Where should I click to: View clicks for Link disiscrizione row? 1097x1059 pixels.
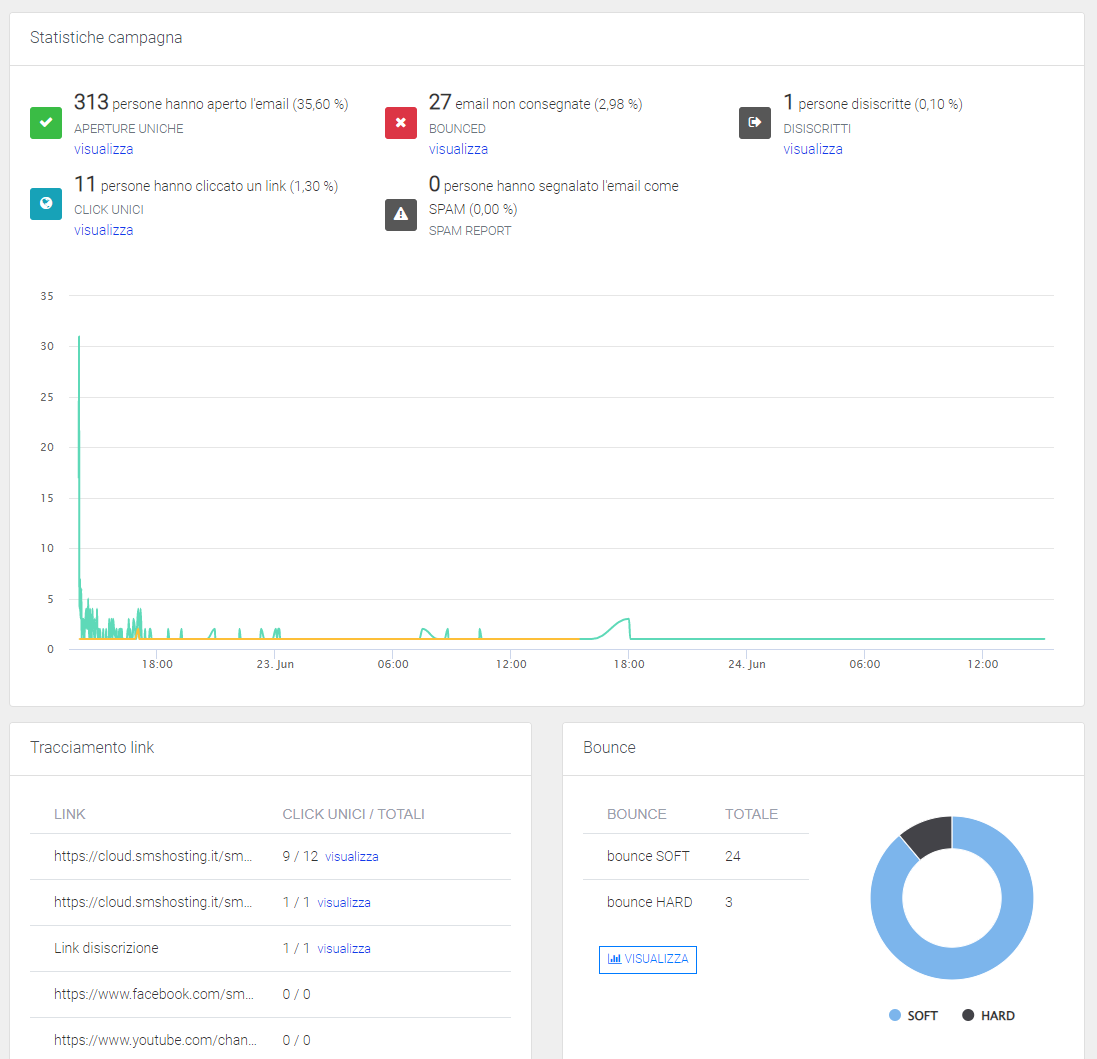click(343, 949)
